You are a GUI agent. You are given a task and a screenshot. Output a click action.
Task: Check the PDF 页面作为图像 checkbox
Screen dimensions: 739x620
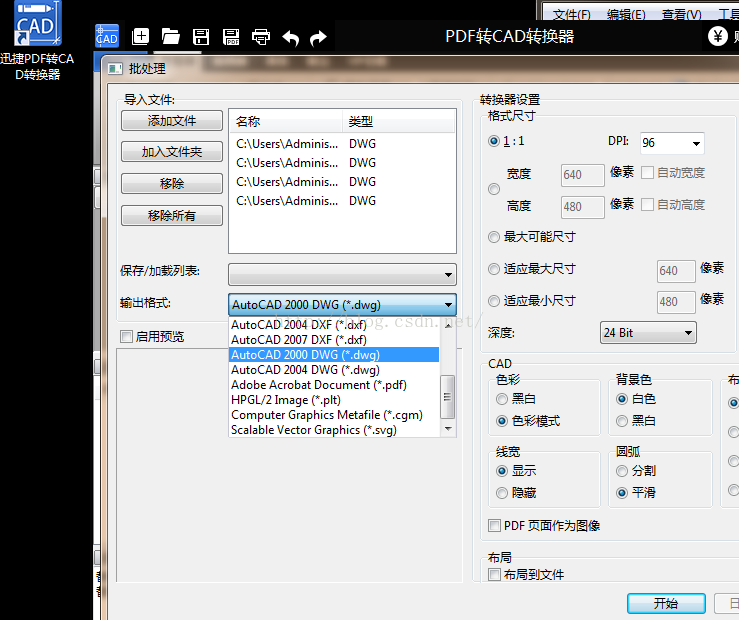pyautogui.click(x=494, y=525)
